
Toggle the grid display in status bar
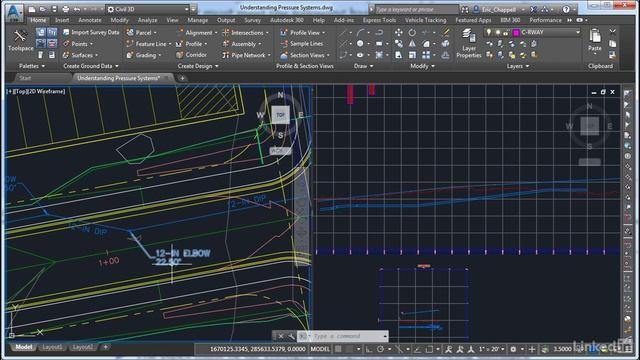pyautogui.click(x=338, y=349)
